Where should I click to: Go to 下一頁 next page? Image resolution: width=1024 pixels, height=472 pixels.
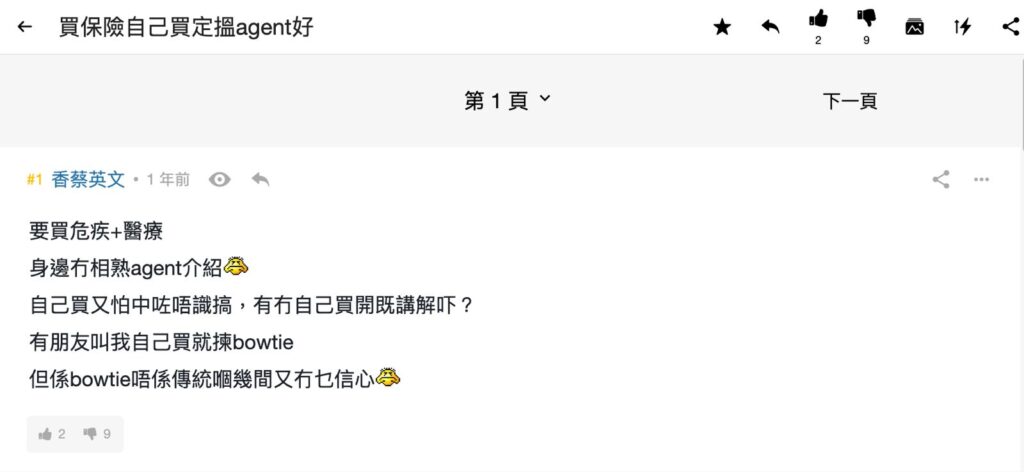point(850,101)
